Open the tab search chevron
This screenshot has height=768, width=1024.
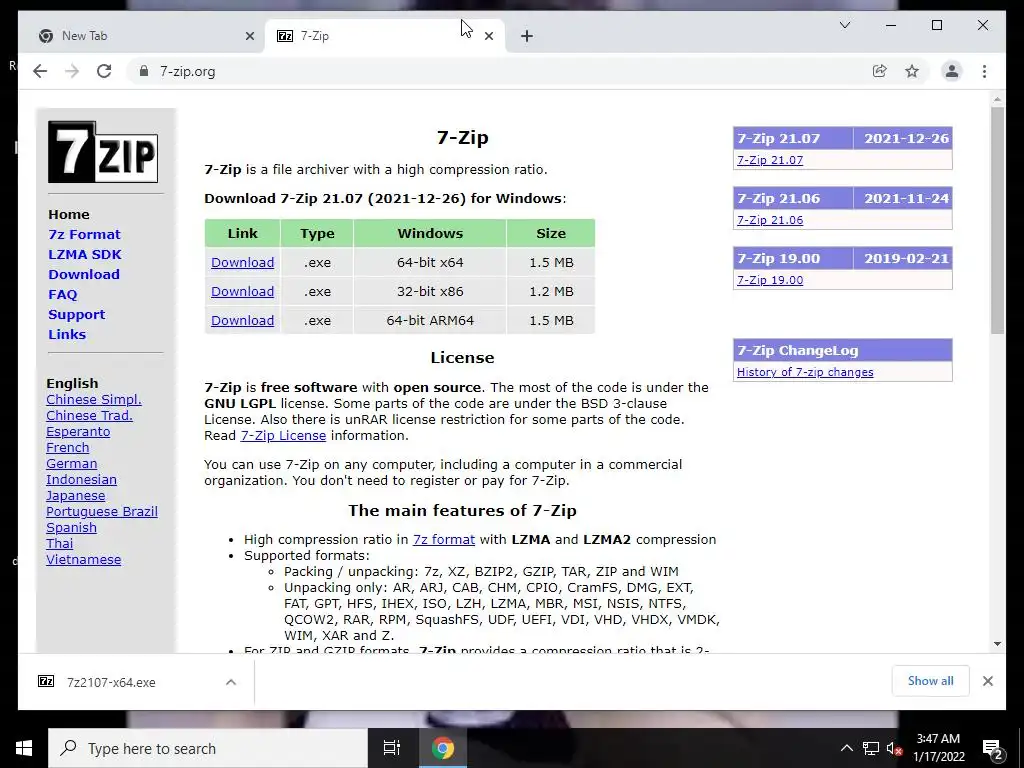coord(844,25)
